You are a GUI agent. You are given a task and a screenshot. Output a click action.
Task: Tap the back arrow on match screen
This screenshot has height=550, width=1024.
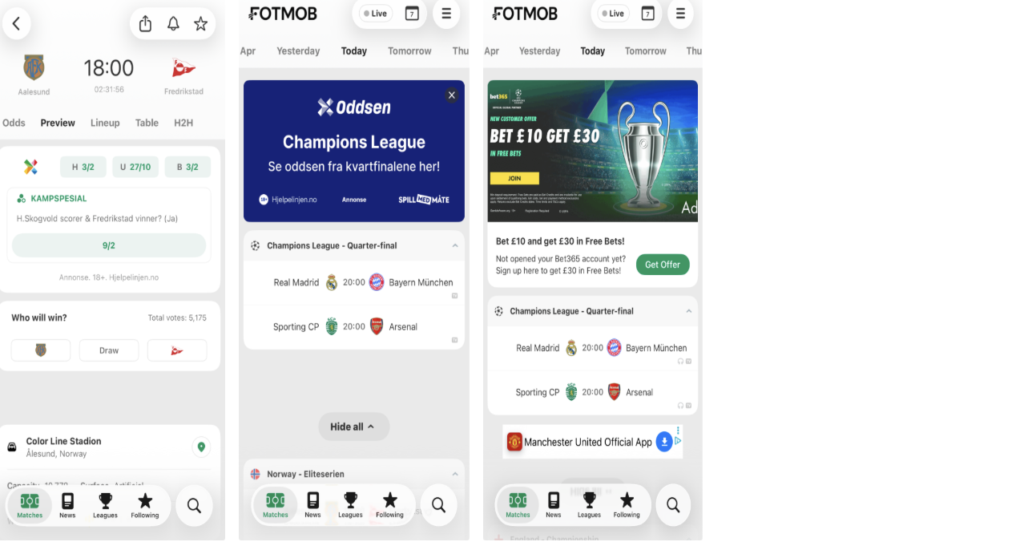click(x=17, y=24)
